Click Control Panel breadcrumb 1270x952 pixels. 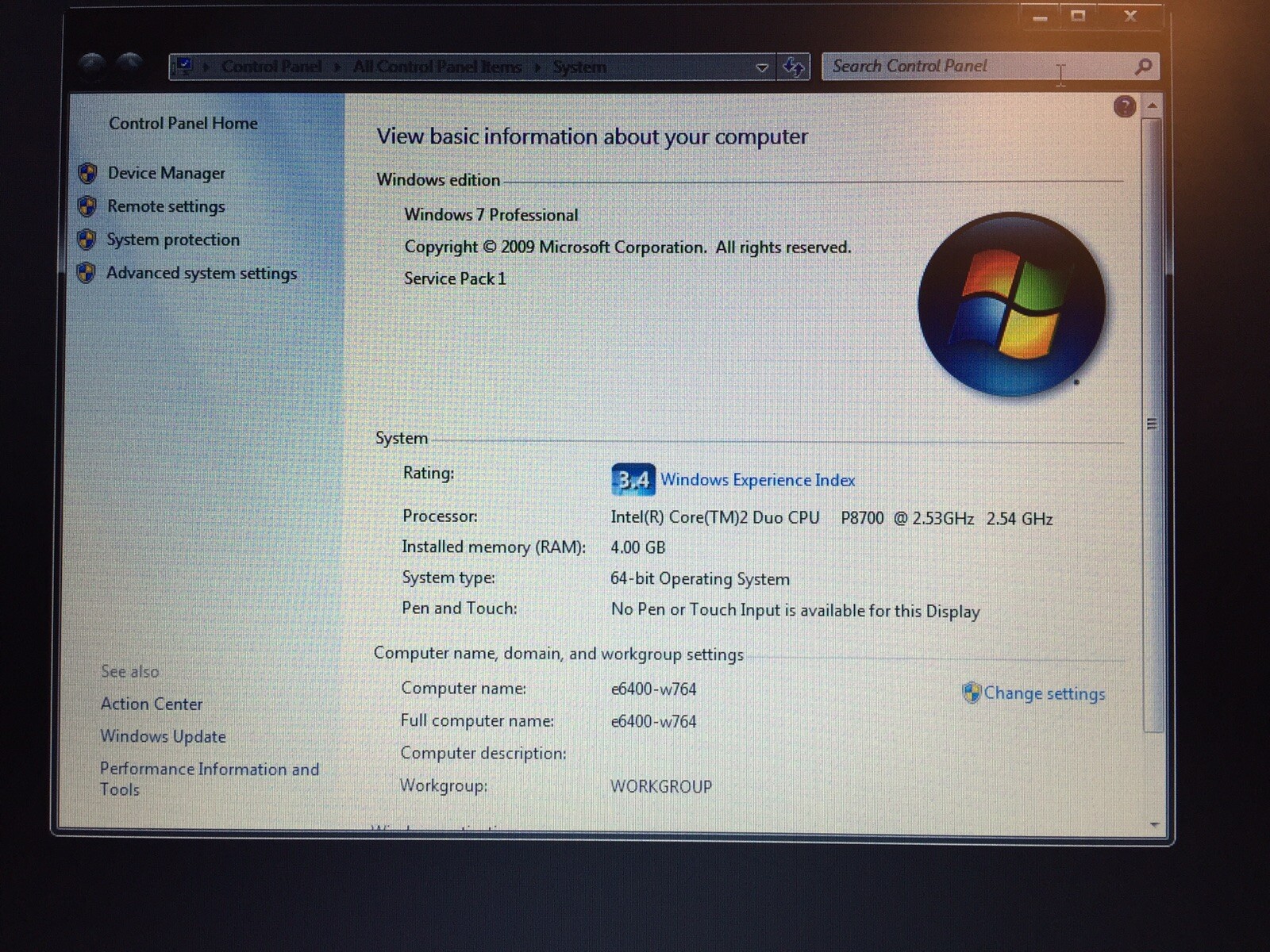tap(271, 67)
